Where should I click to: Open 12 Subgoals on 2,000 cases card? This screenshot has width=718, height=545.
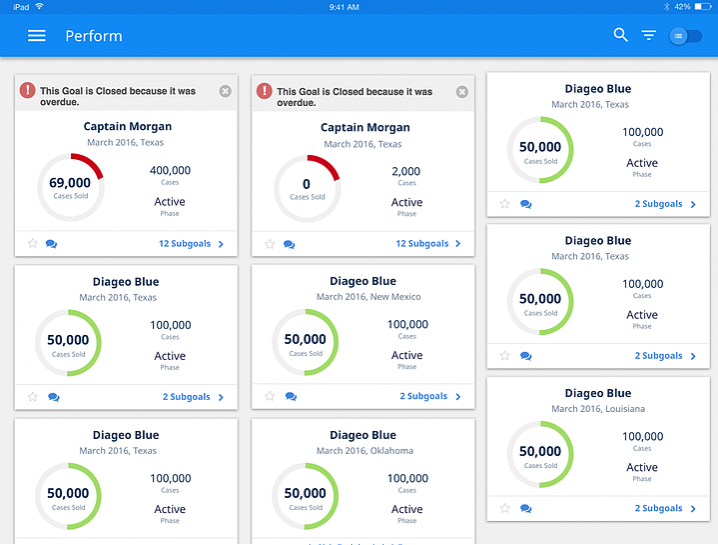pyautogui.click(x=422, y=244)
